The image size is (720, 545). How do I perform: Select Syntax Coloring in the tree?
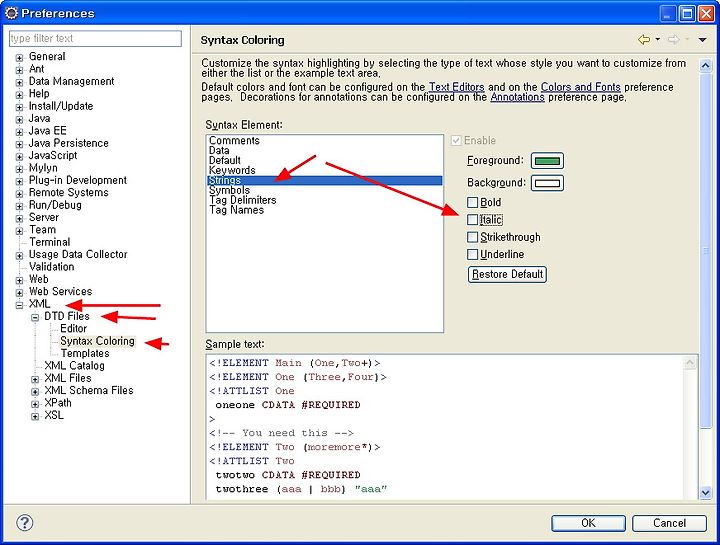click(97, 341)
